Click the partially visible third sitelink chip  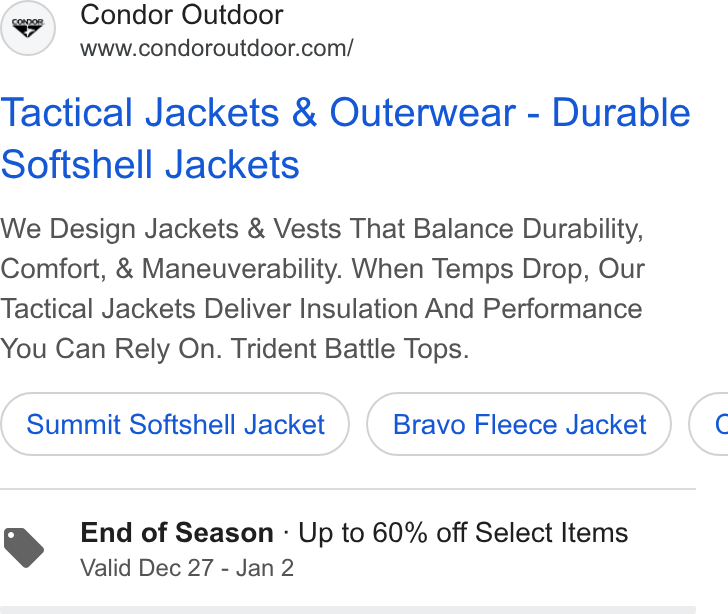[x=709, y=424]
